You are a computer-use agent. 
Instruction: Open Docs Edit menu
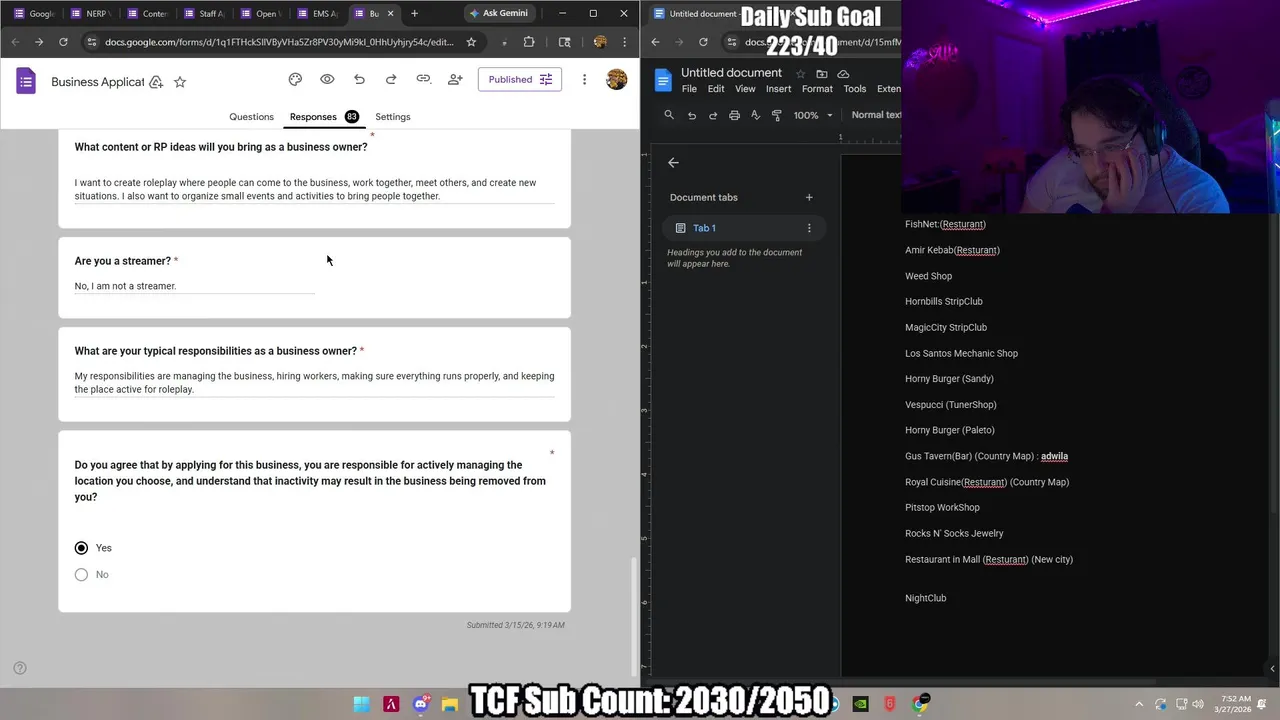pos(716,89)
